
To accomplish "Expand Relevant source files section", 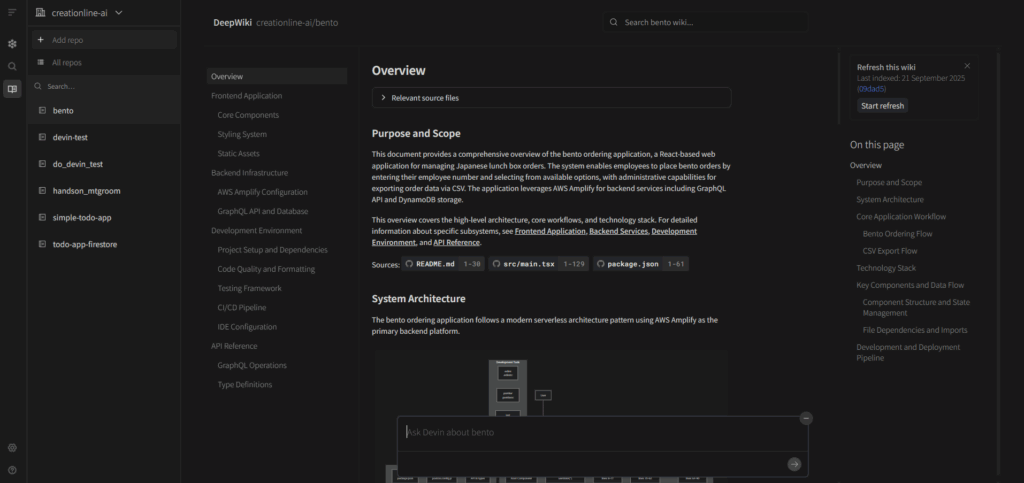I will tap(551, 98).
